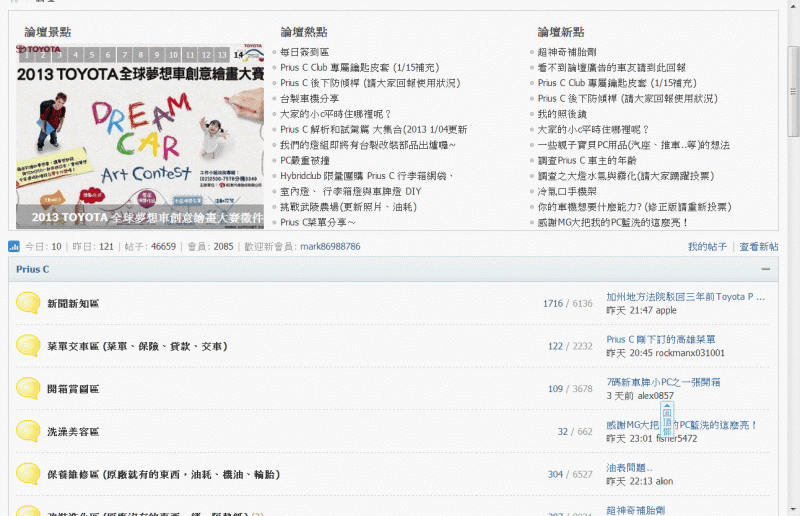
Task: Click the 菜單交車區 forum bubble icon
Action: pos(28,346)
